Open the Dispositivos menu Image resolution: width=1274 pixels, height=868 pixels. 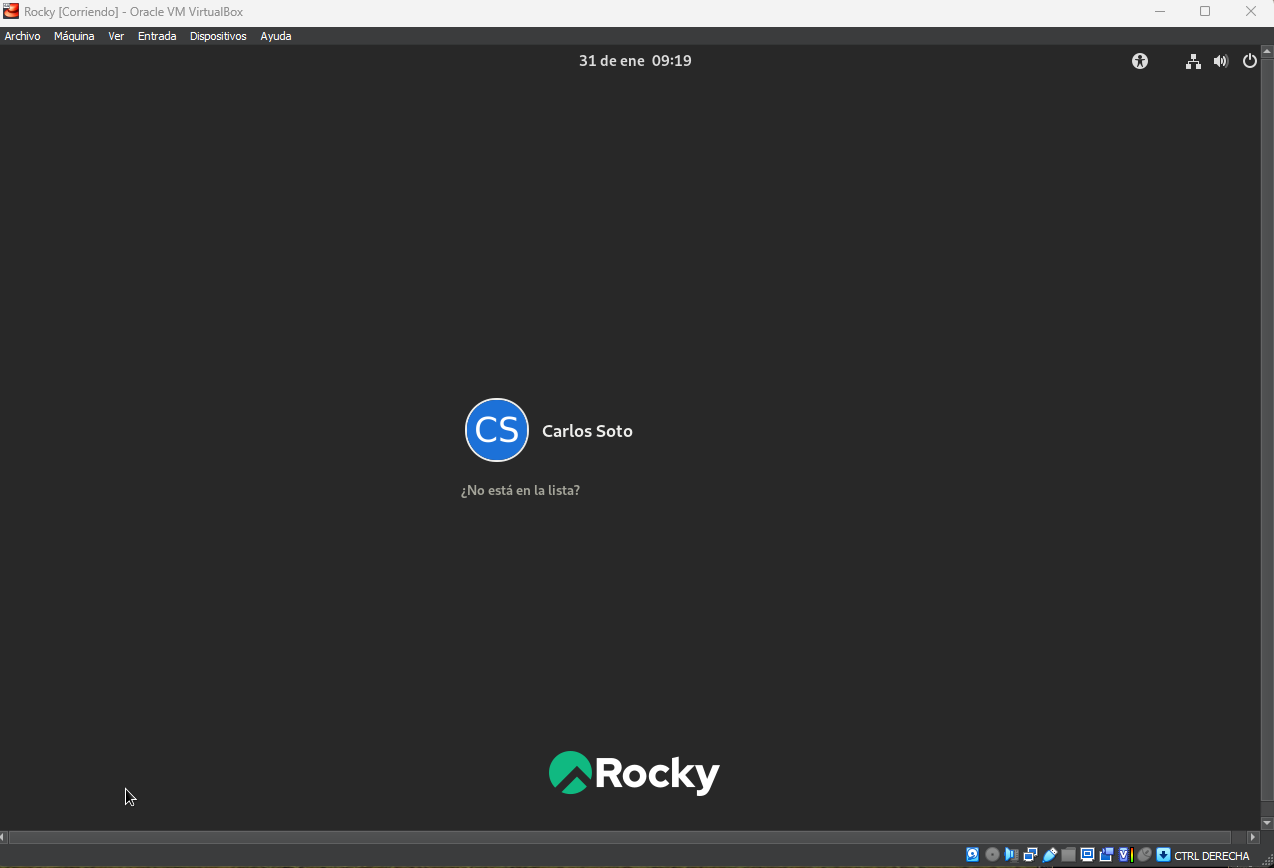(218, 36)
